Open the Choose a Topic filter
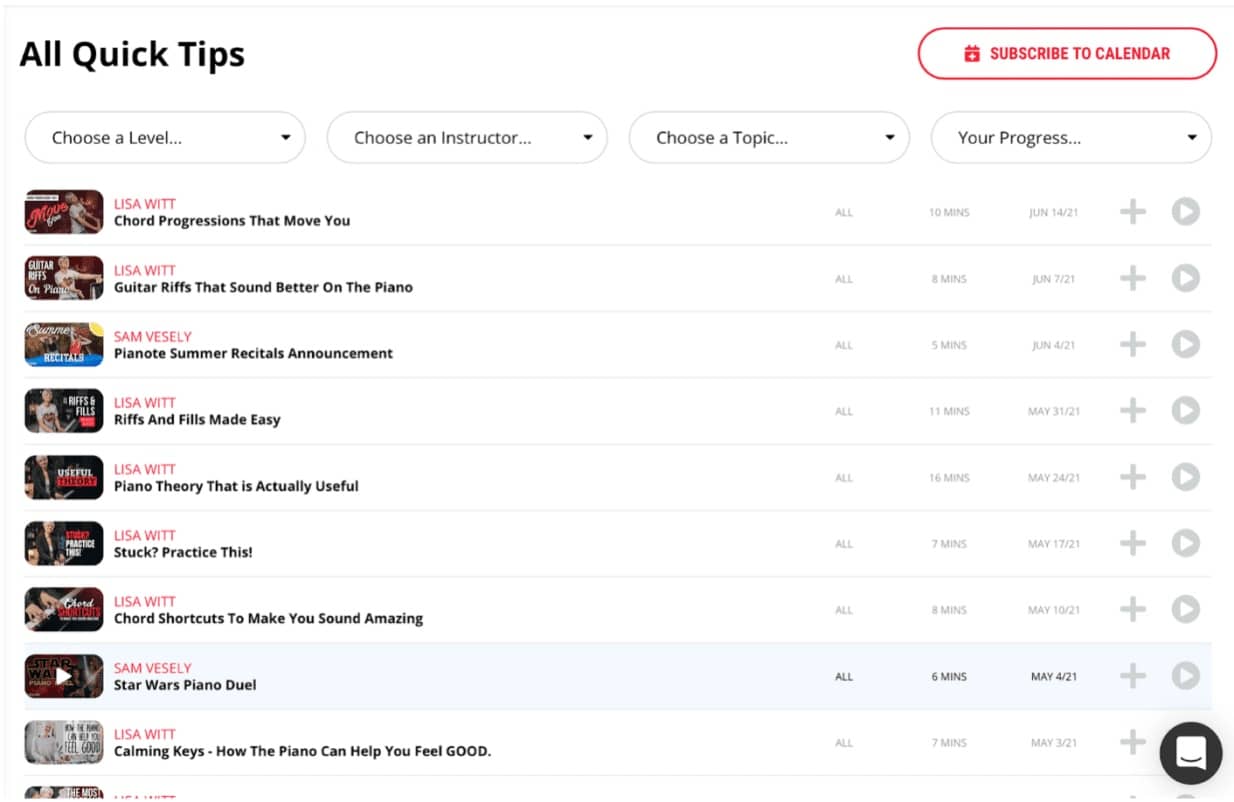Image resolution: width=1234 pixels, height=802 pixels. pyautogui.click(x=769, y=138)
